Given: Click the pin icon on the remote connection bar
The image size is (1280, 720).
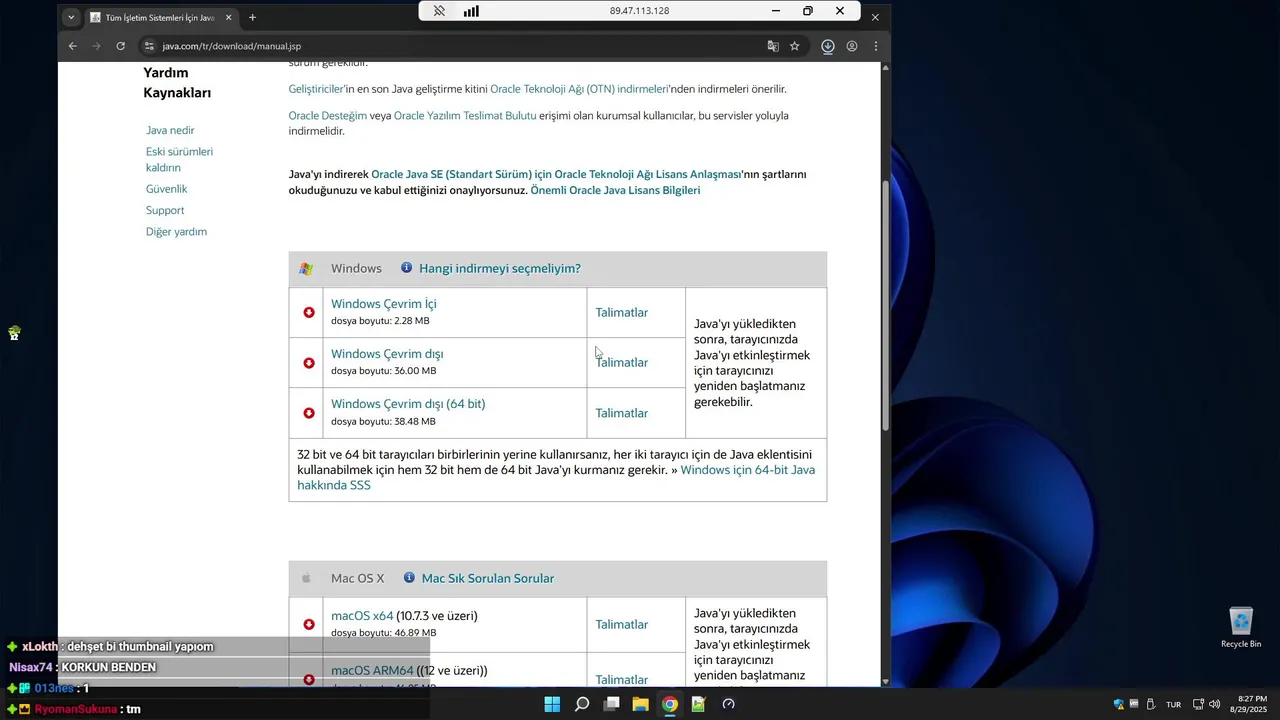Looking at the screenshot, I should pyautogui.click(x=439, y=11).
